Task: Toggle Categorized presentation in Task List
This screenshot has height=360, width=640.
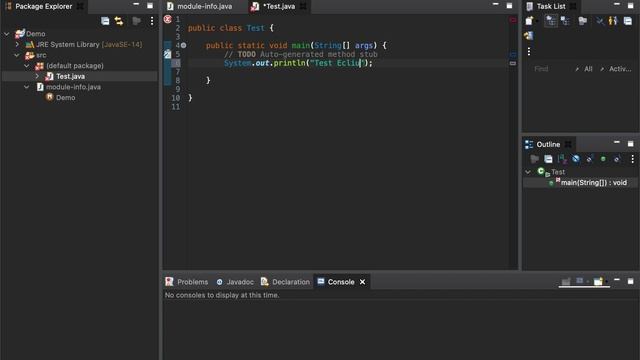Action: [551, 21]
